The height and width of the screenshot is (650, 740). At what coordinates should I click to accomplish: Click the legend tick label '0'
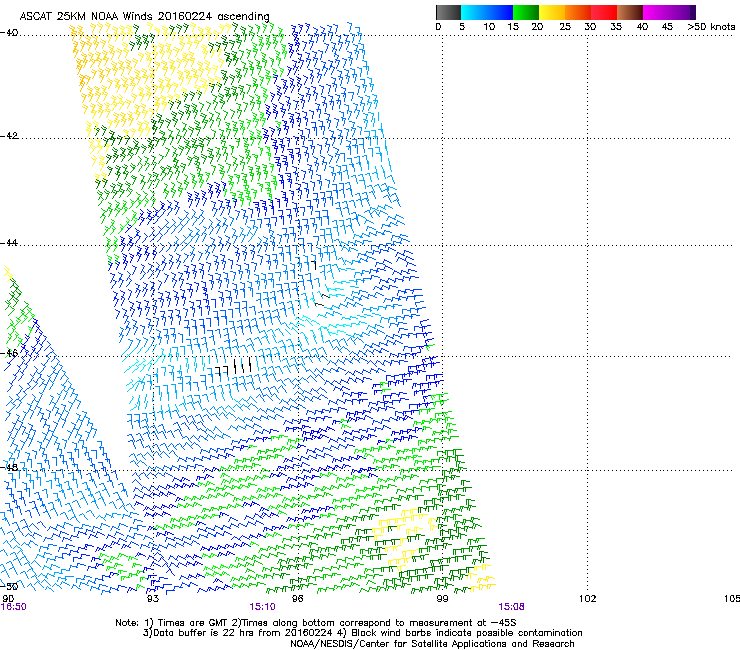point(438,26)
